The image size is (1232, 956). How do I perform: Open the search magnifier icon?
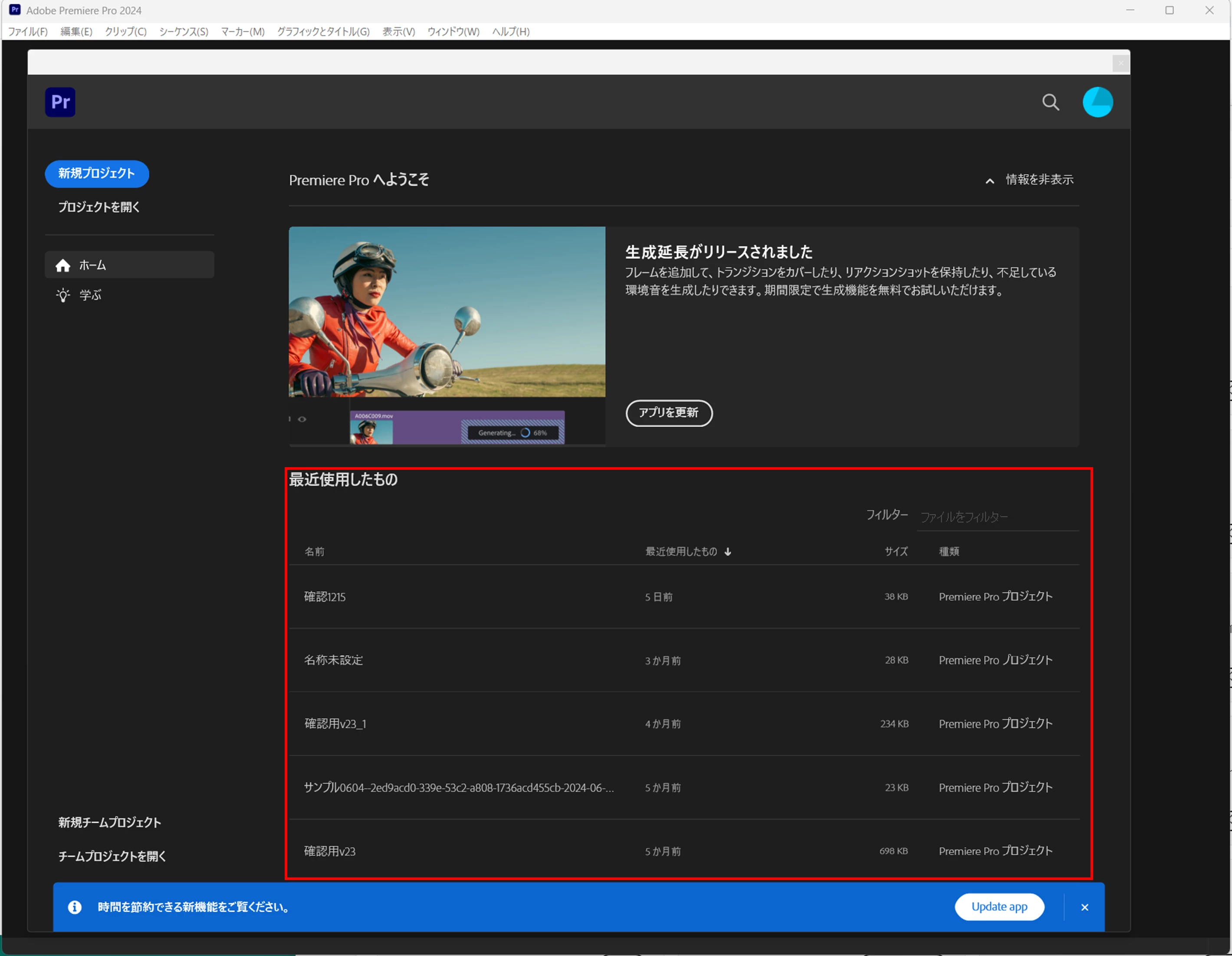click(1050, 102)
